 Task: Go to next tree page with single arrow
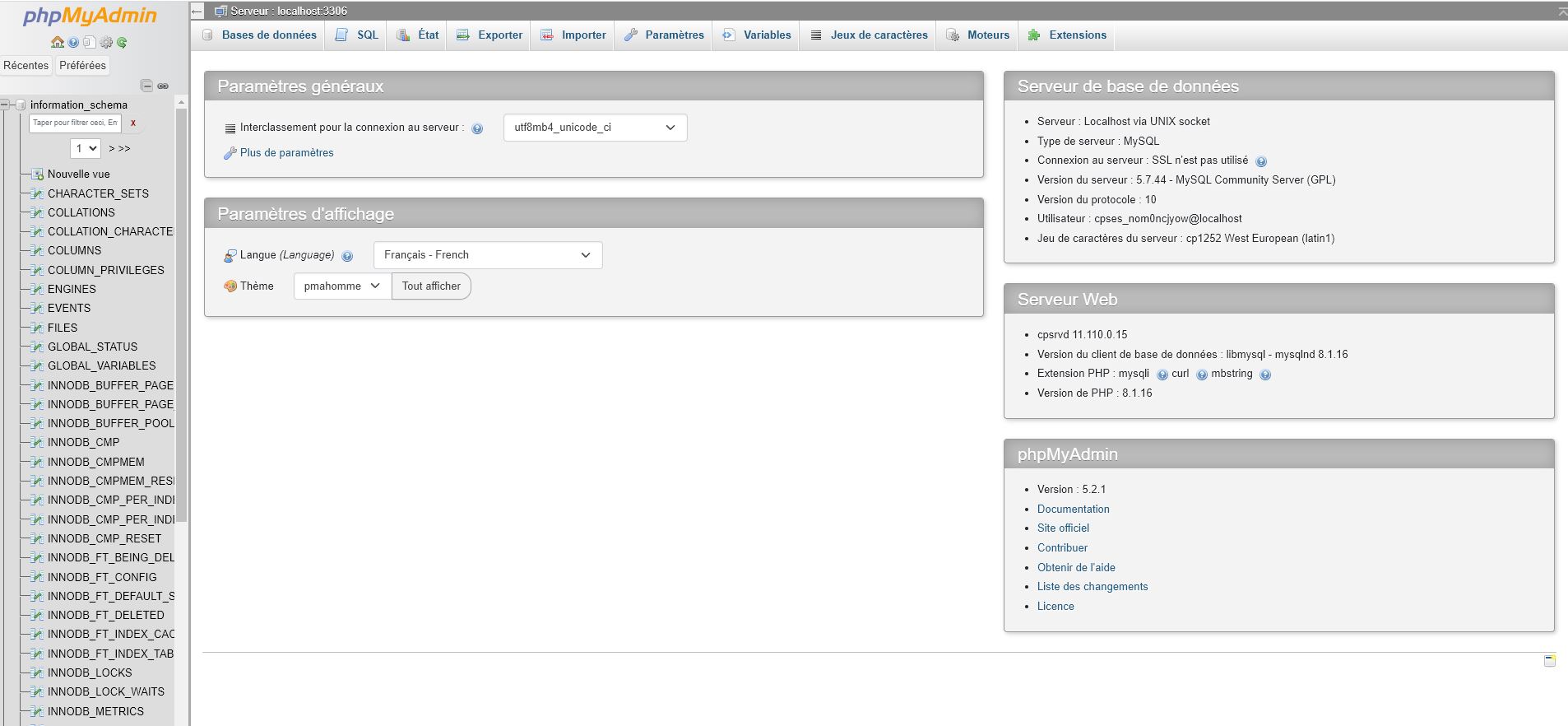(112, 148)
